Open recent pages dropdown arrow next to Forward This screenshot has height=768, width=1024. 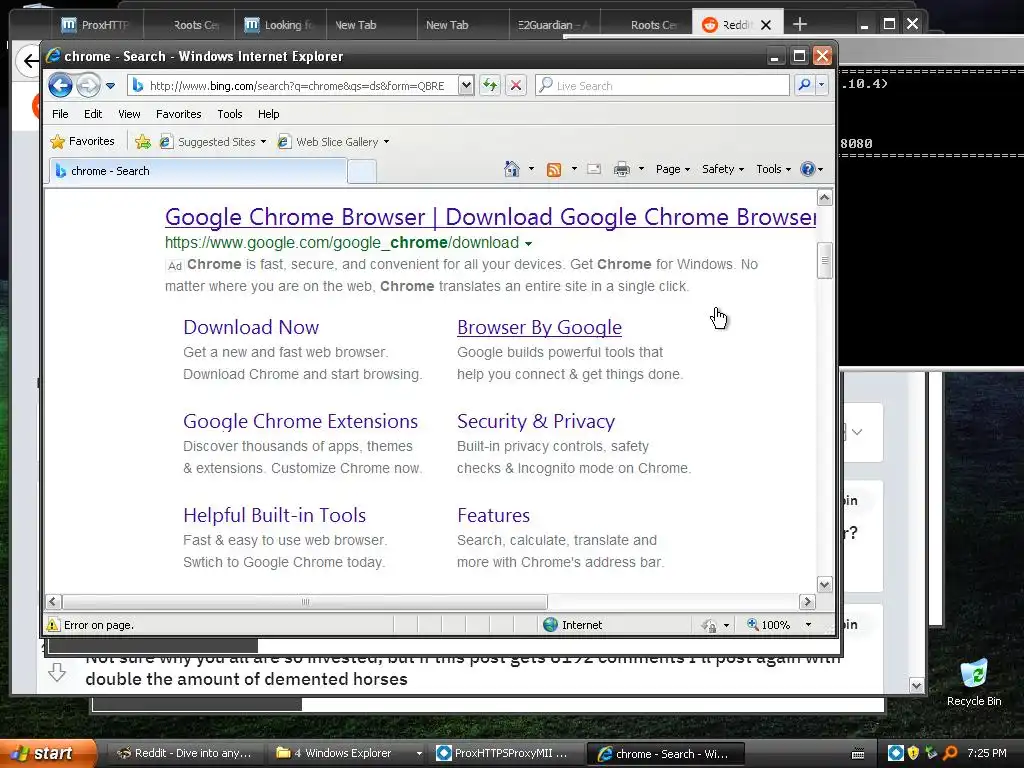(x=110, y=86)
